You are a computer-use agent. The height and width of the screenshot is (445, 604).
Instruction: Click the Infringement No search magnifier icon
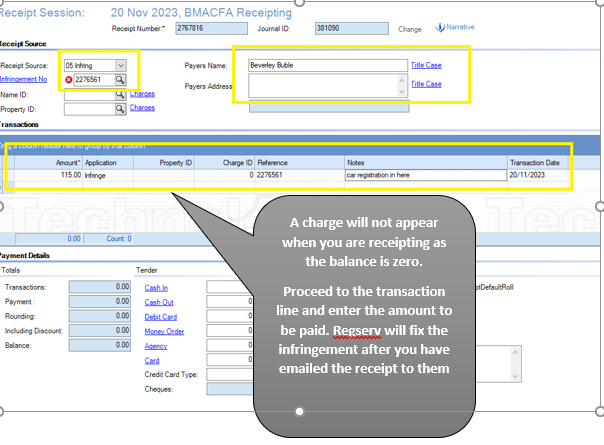point(120,78)
